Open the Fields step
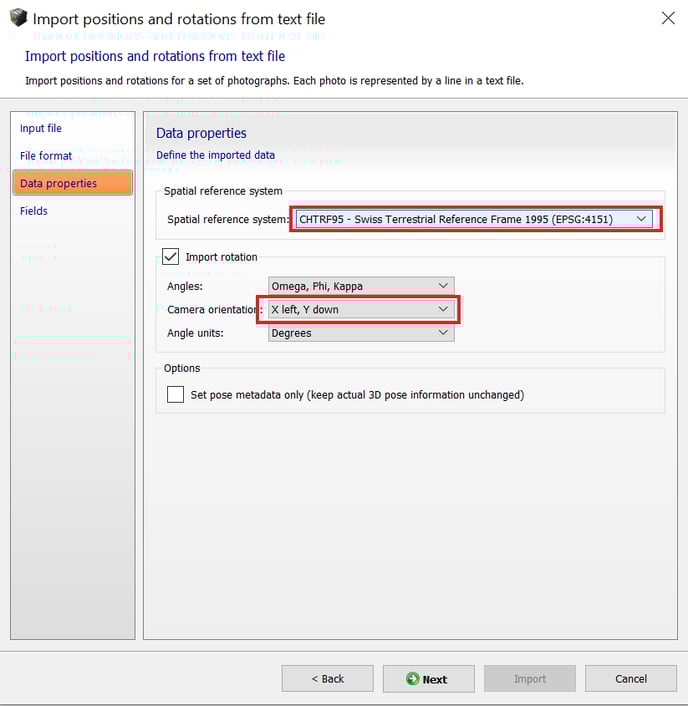688x706 pixels. pyautogui.click(x=34, y=211)
